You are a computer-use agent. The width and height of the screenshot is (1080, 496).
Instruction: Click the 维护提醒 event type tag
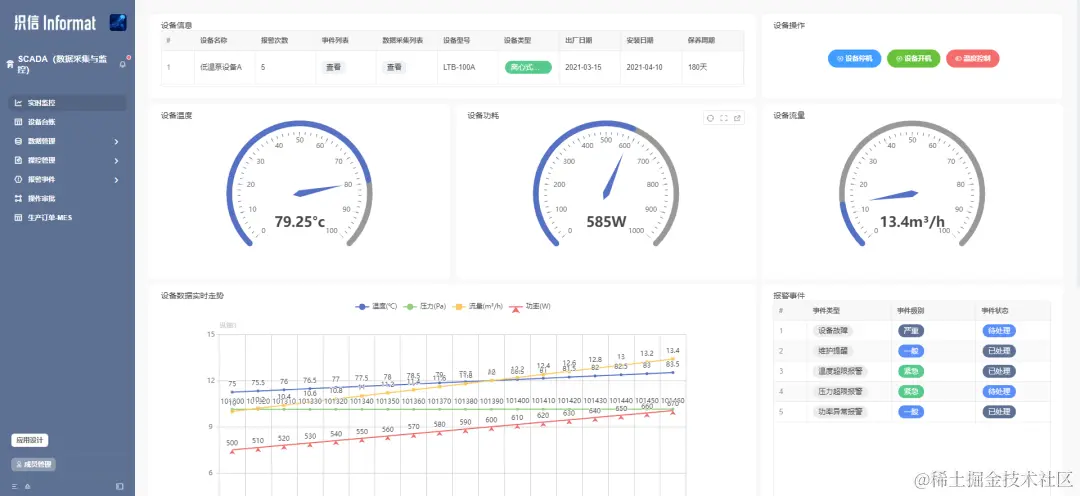[833, 351]
